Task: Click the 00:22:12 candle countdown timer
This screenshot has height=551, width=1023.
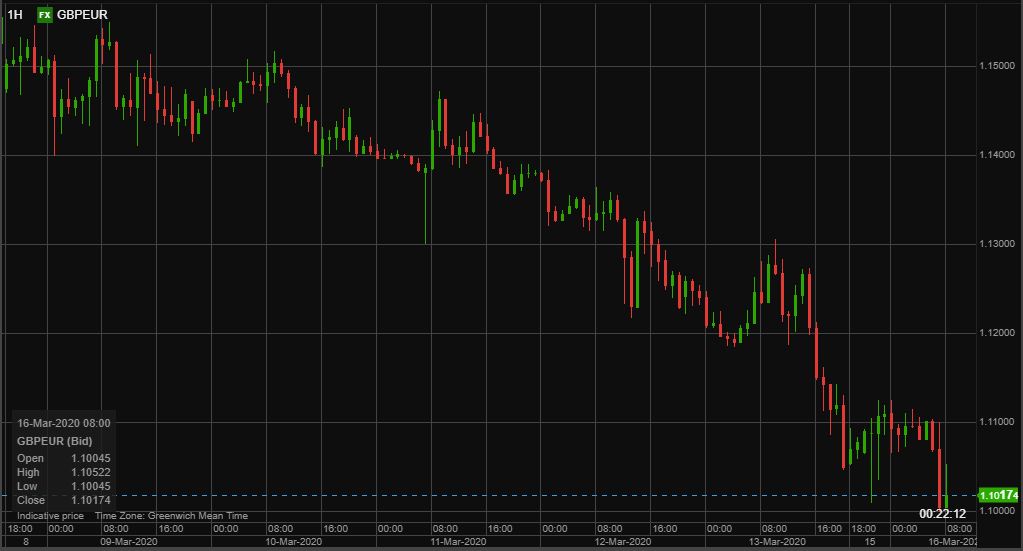Action: pos(942,514)
